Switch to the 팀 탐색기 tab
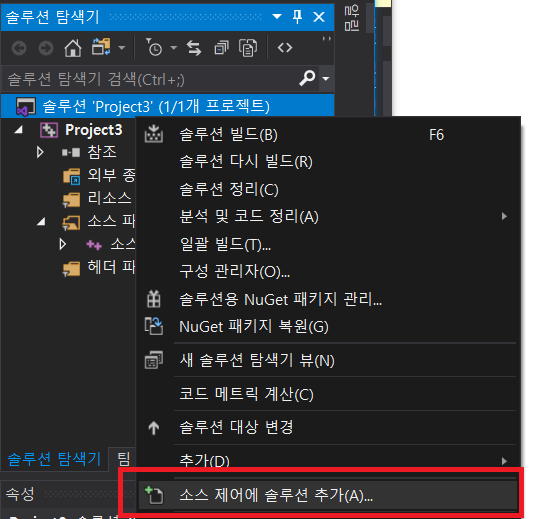 coord(124,459)
